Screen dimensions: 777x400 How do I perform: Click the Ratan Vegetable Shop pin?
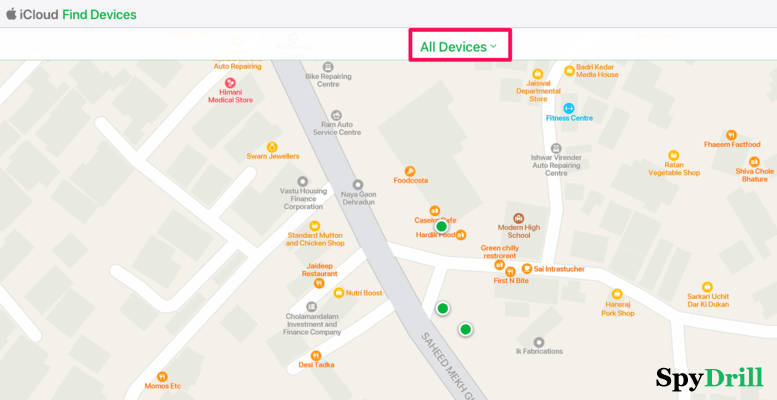click(x=673, y=155)
